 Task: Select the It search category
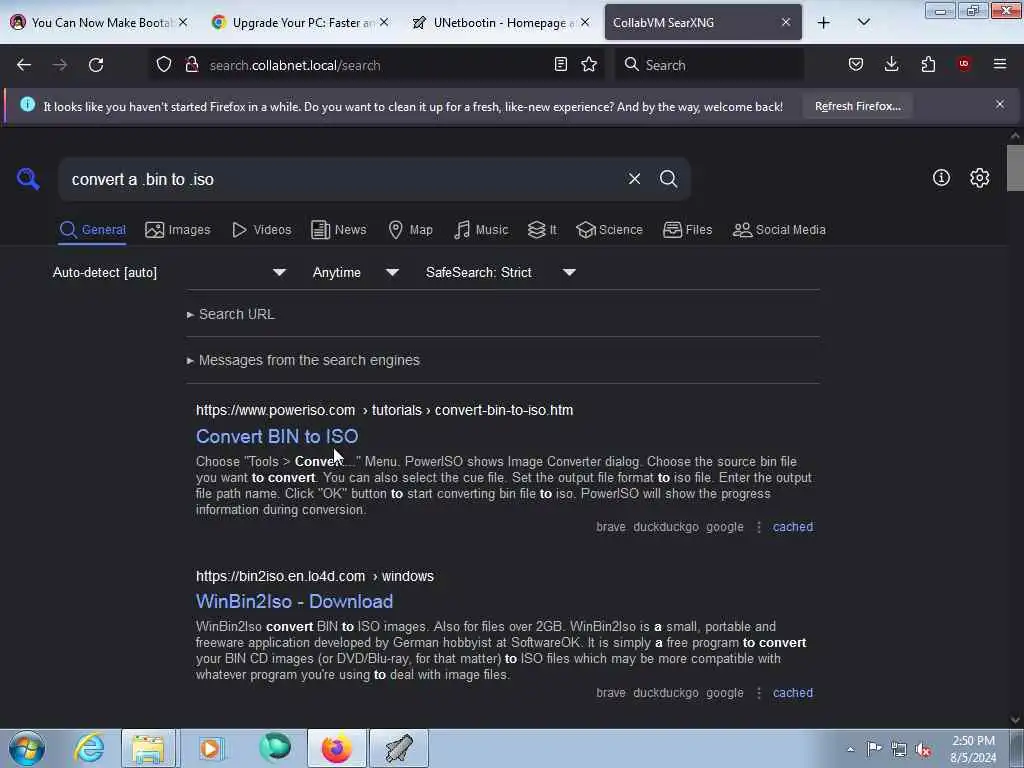(x=542, y=230)
